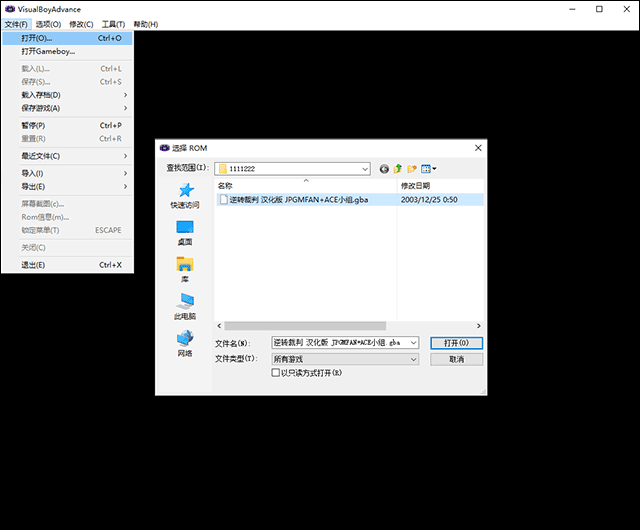Open the view menu icon in dialog

point(429,169)
